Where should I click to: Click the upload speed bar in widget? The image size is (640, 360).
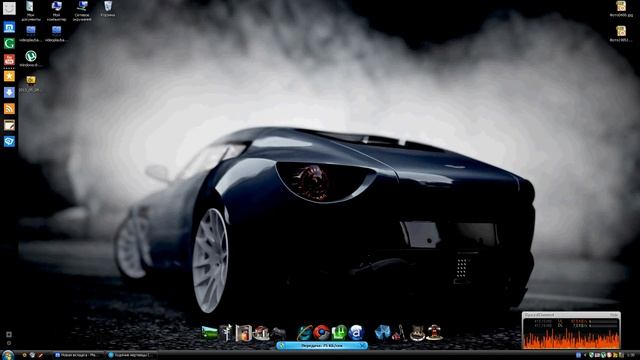[604, 322]
